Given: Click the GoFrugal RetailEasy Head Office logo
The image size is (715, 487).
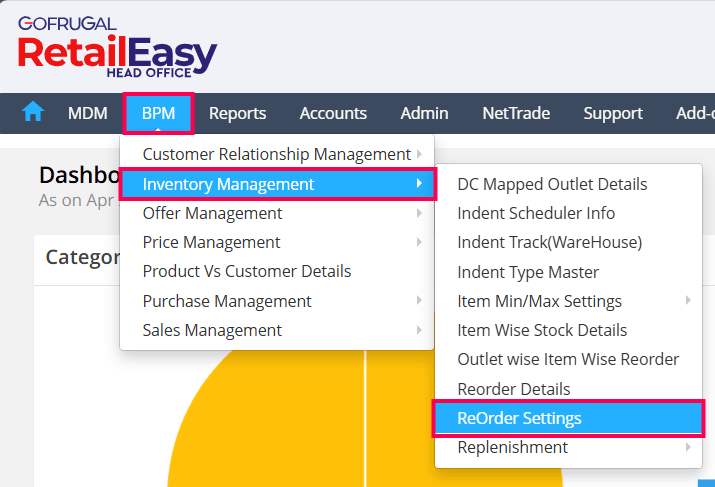Looking at the screenshot, I should pyautogui.click(x=117, y=47).
